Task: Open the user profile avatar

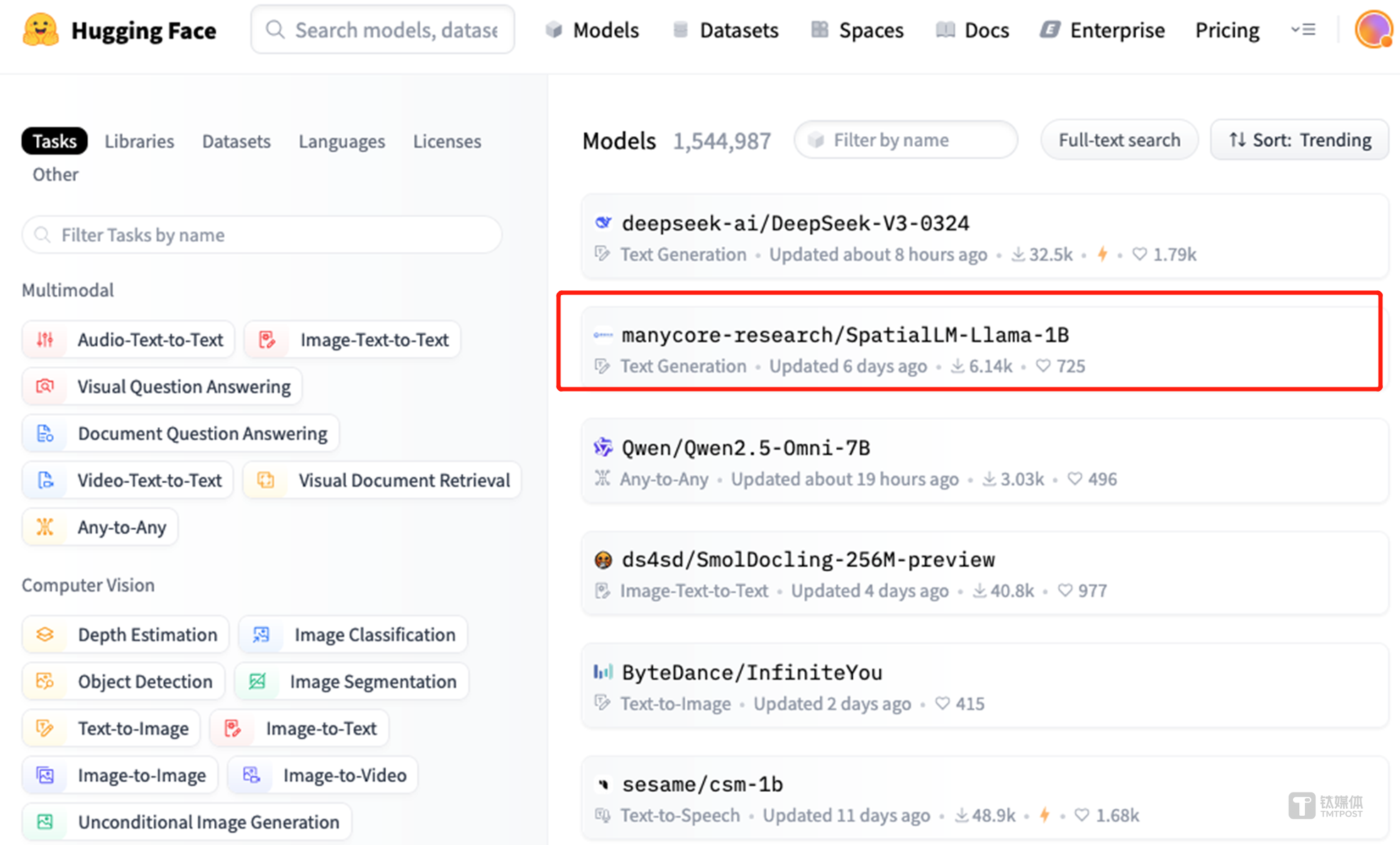Action: [1373, 30]
